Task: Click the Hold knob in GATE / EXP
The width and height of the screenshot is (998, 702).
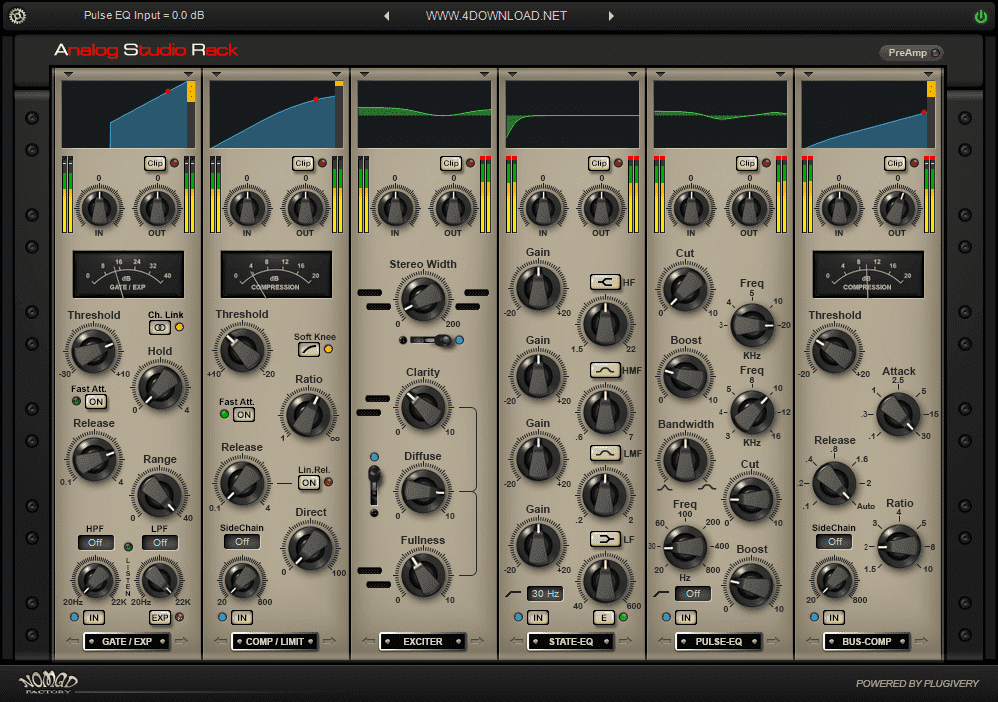Action: pos(160,386)
